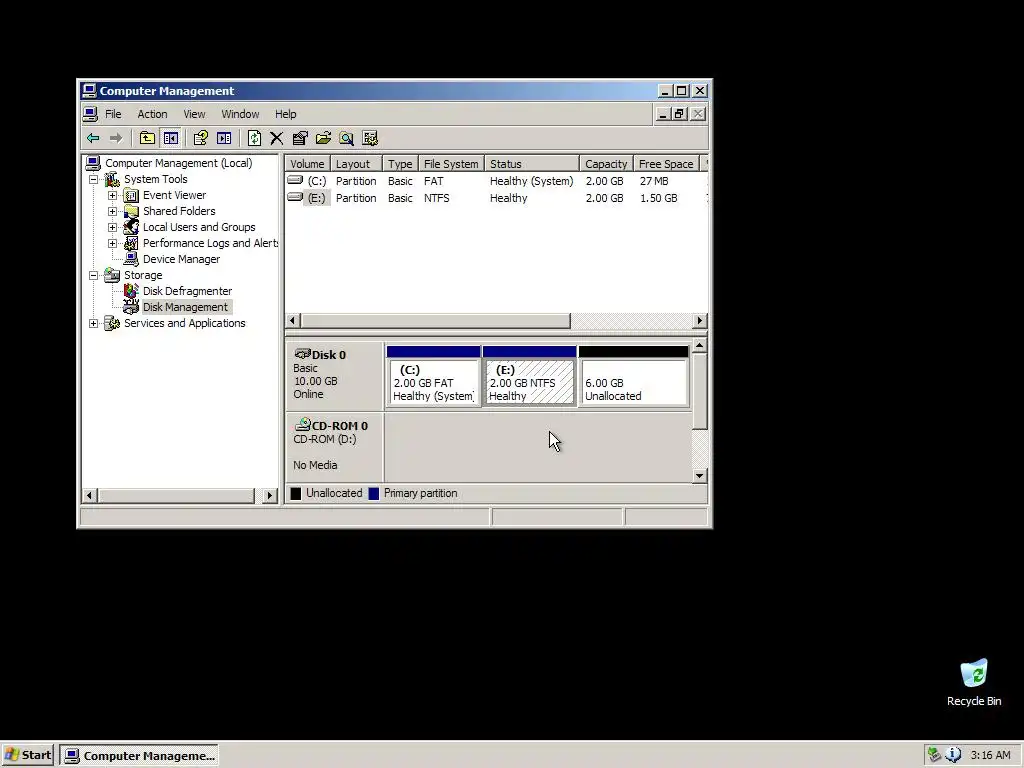
Task: Click the Disk 0 label panel
Action: [334, 376]
